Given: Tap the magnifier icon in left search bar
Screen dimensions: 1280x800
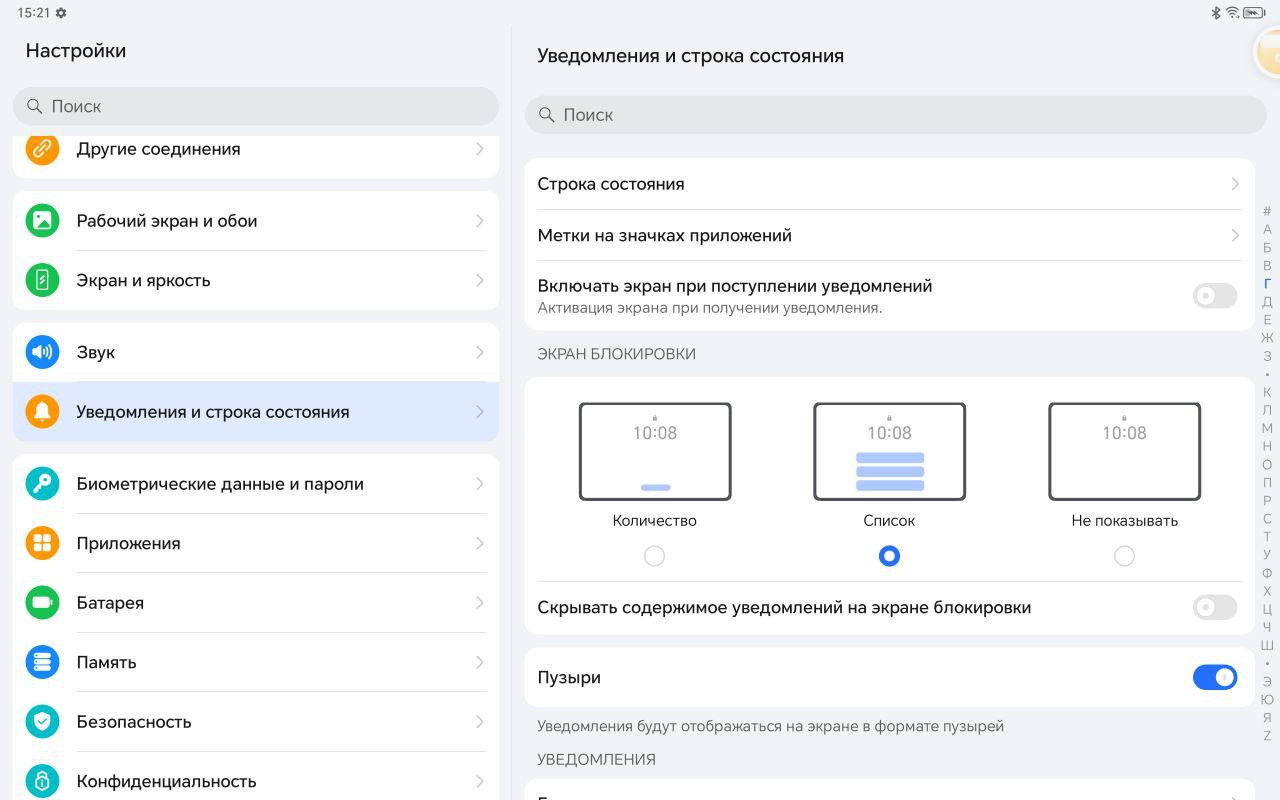Looking at the screenshot, I should click(35, 106).
